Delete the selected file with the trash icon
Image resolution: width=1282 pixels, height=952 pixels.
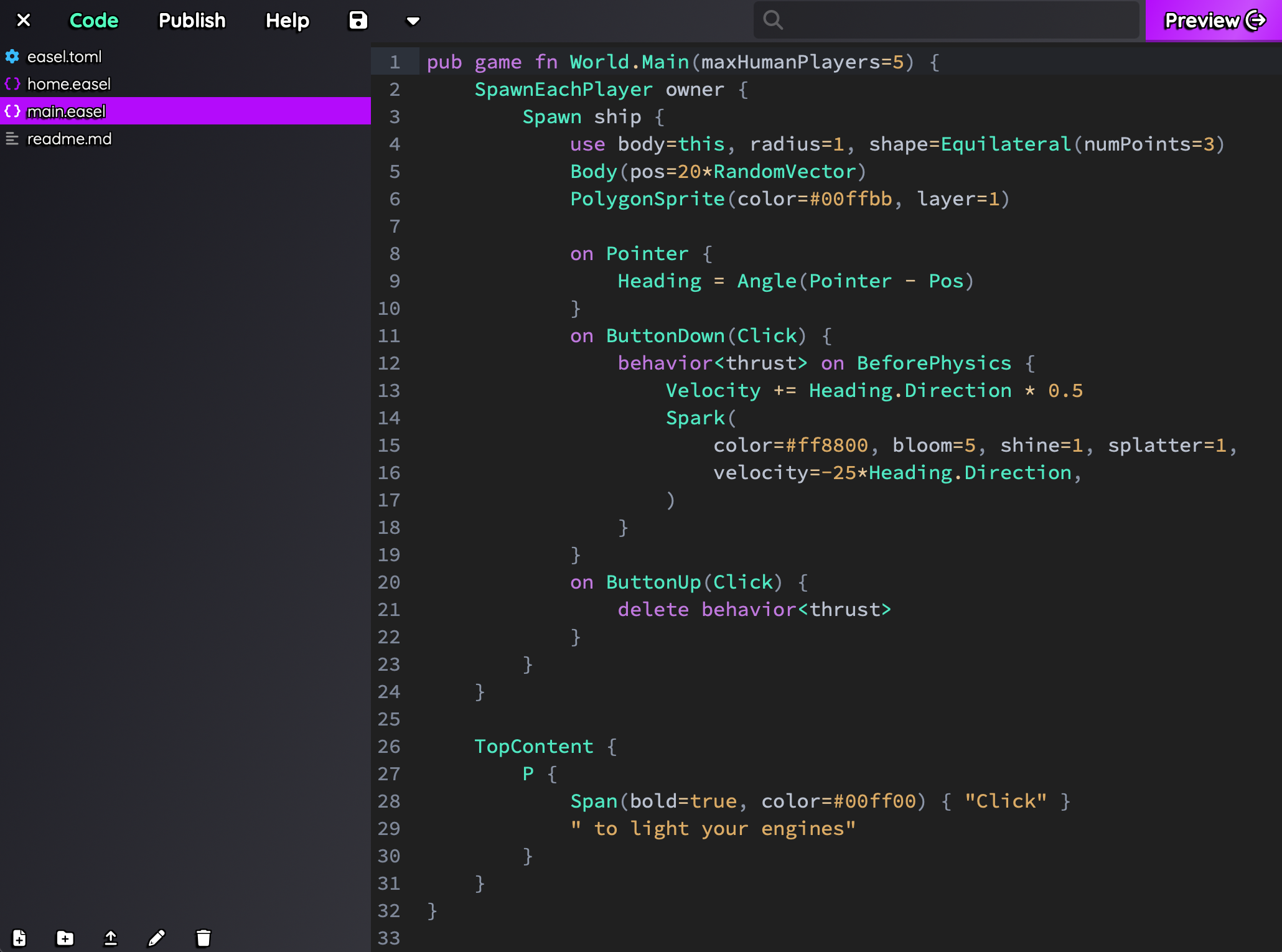pyautogui.click(x=204, y=938)
